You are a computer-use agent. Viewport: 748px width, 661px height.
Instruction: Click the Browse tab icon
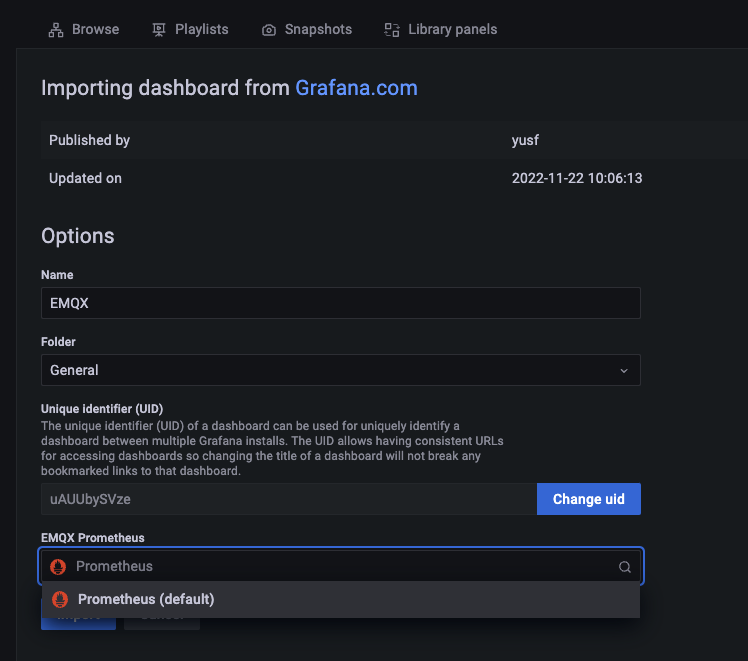[x=56, y=30]
